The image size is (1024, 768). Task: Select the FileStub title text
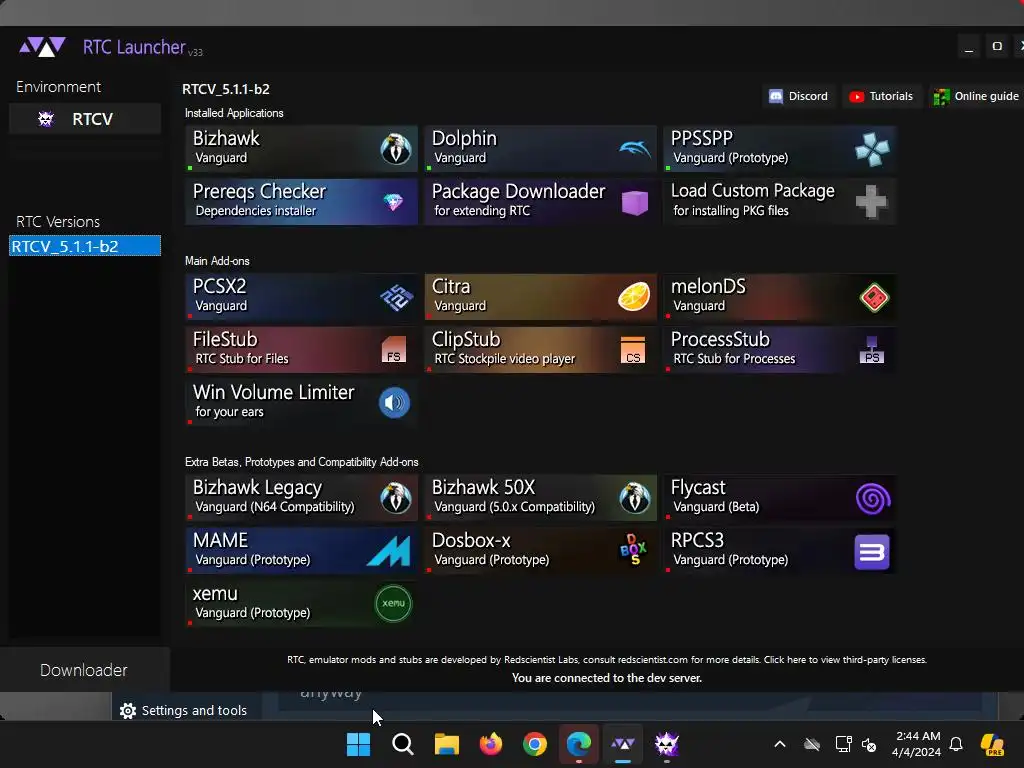[225, 339]
